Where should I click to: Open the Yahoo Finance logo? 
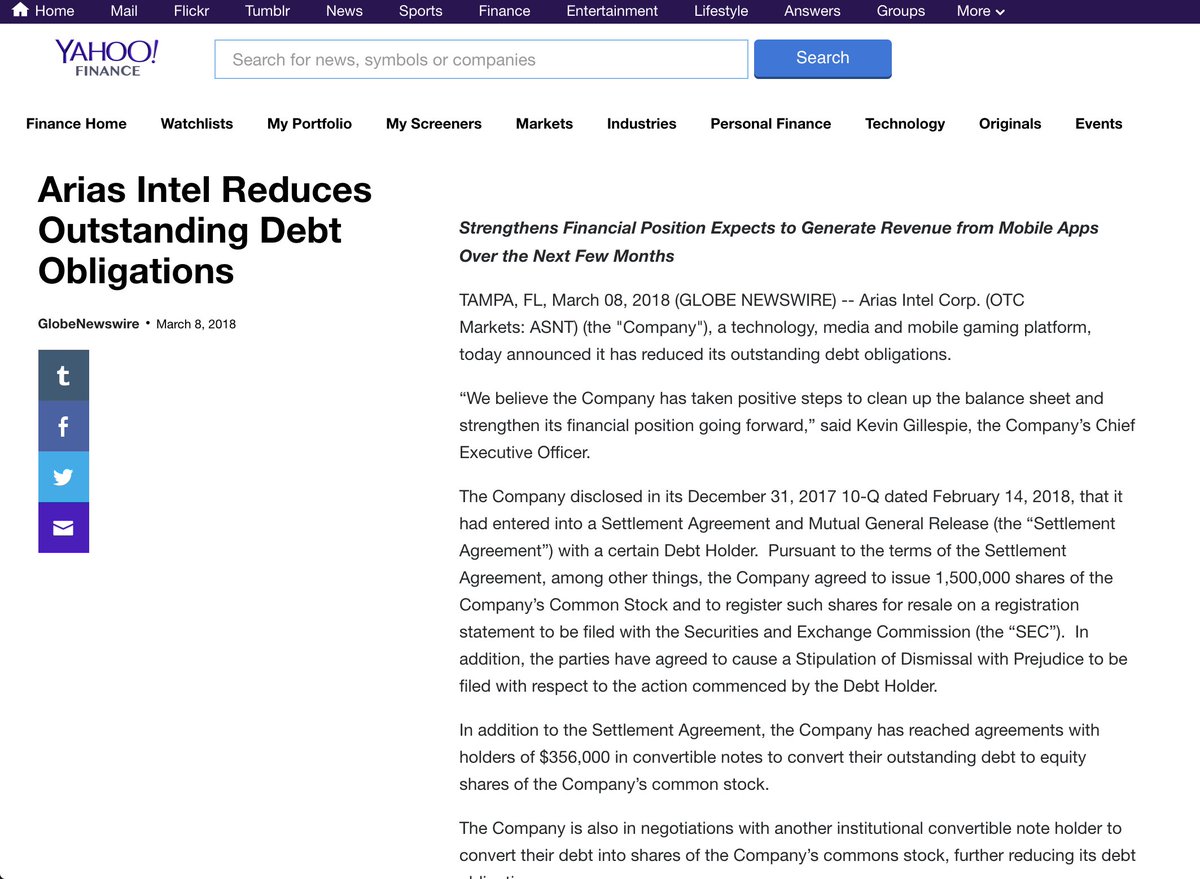coord(107,58)
